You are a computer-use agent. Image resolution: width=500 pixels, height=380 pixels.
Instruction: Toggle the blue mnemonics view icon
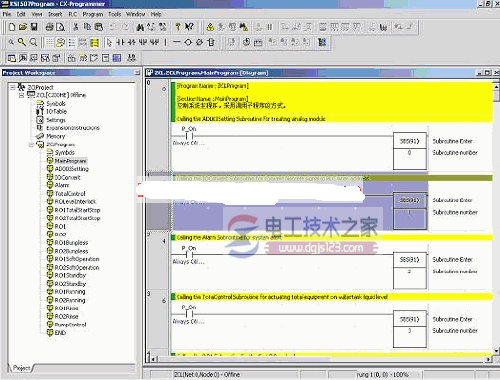pos(117,58)
